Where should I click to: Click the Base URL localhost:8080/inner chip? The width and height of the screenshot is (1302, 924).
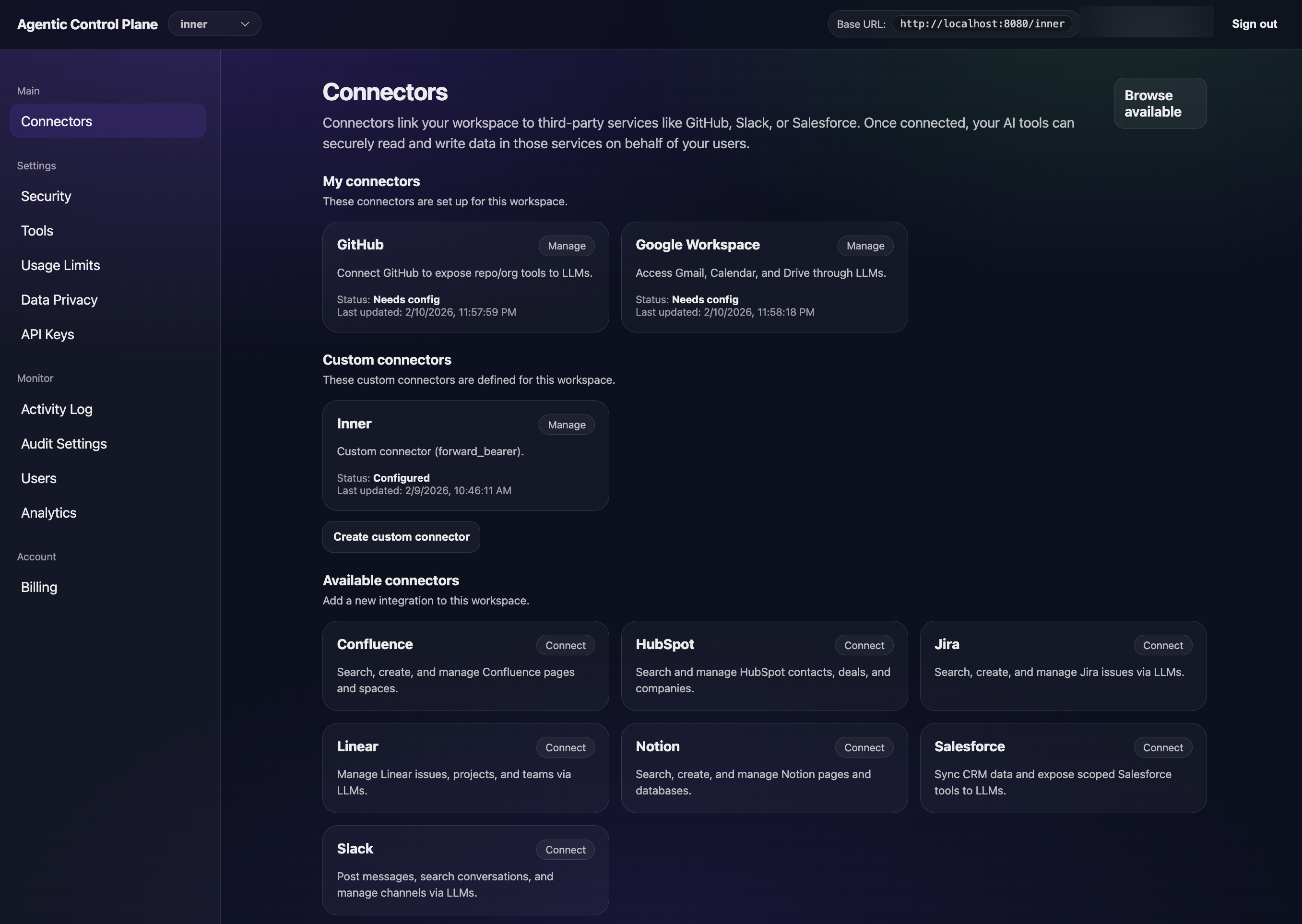pyautogui.click(x=983, y=24)
